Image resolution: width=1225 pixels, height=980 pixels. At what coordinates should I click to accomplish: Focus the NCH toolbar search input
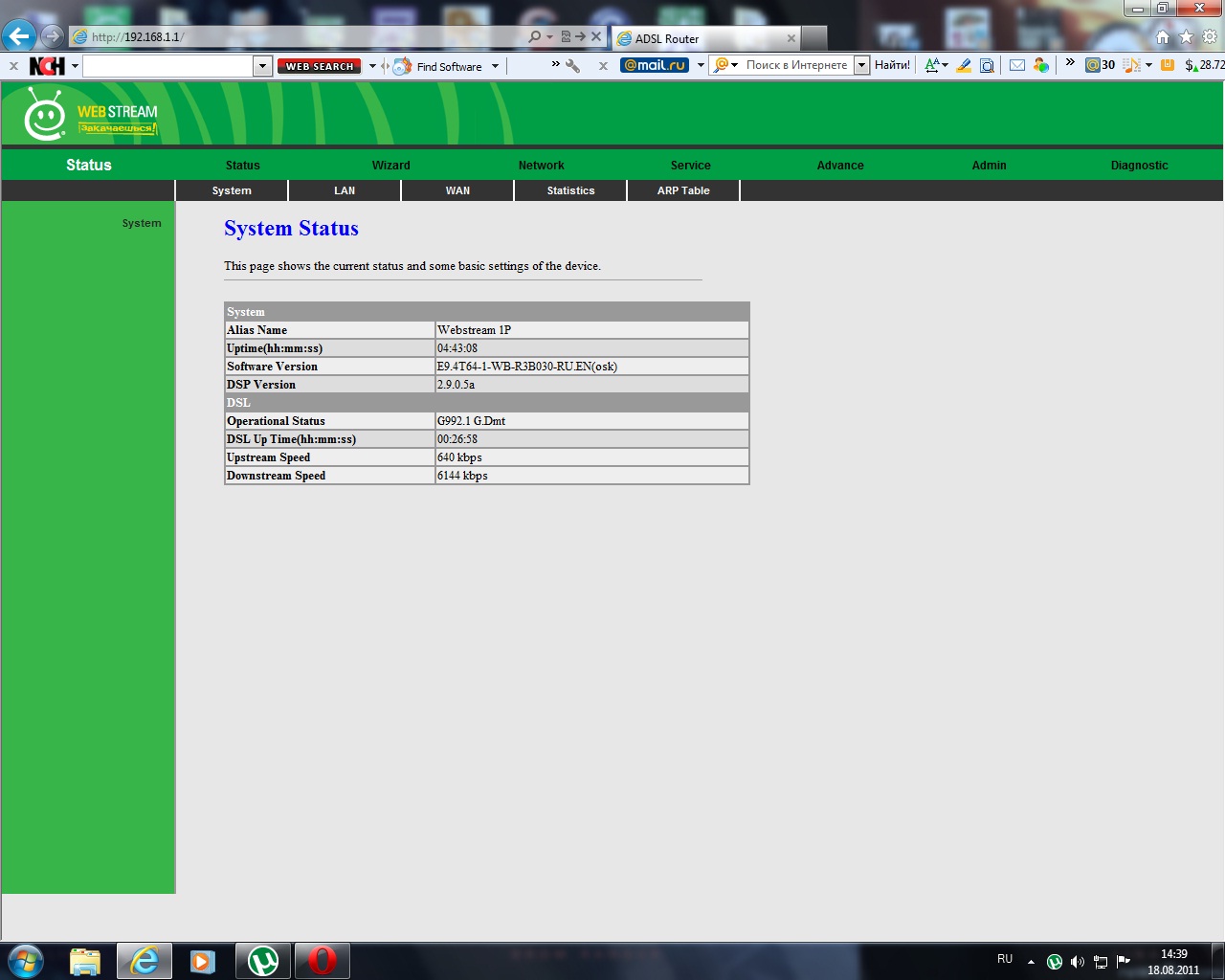point(168,66)
